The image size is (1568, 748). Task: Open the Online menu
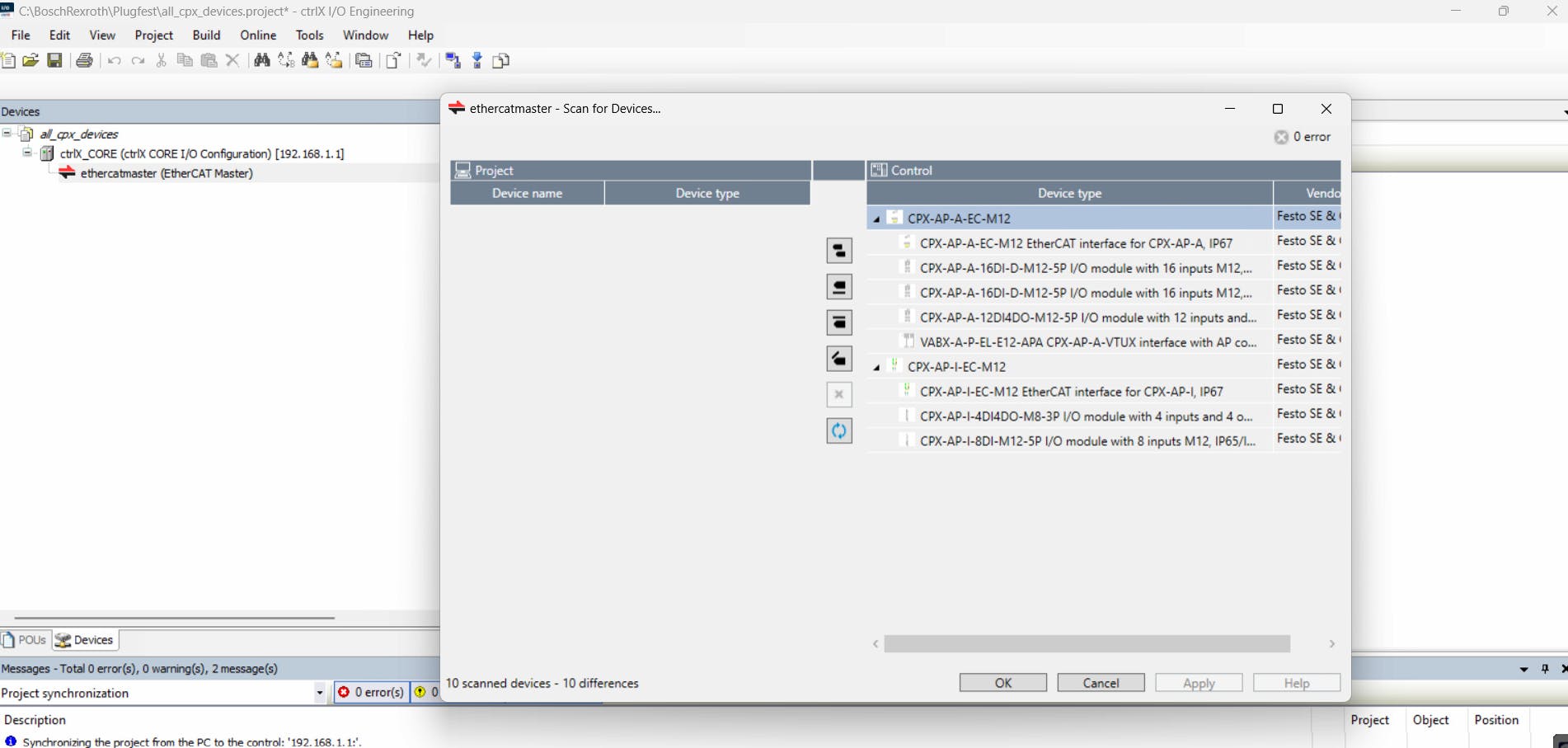[258, 35]
